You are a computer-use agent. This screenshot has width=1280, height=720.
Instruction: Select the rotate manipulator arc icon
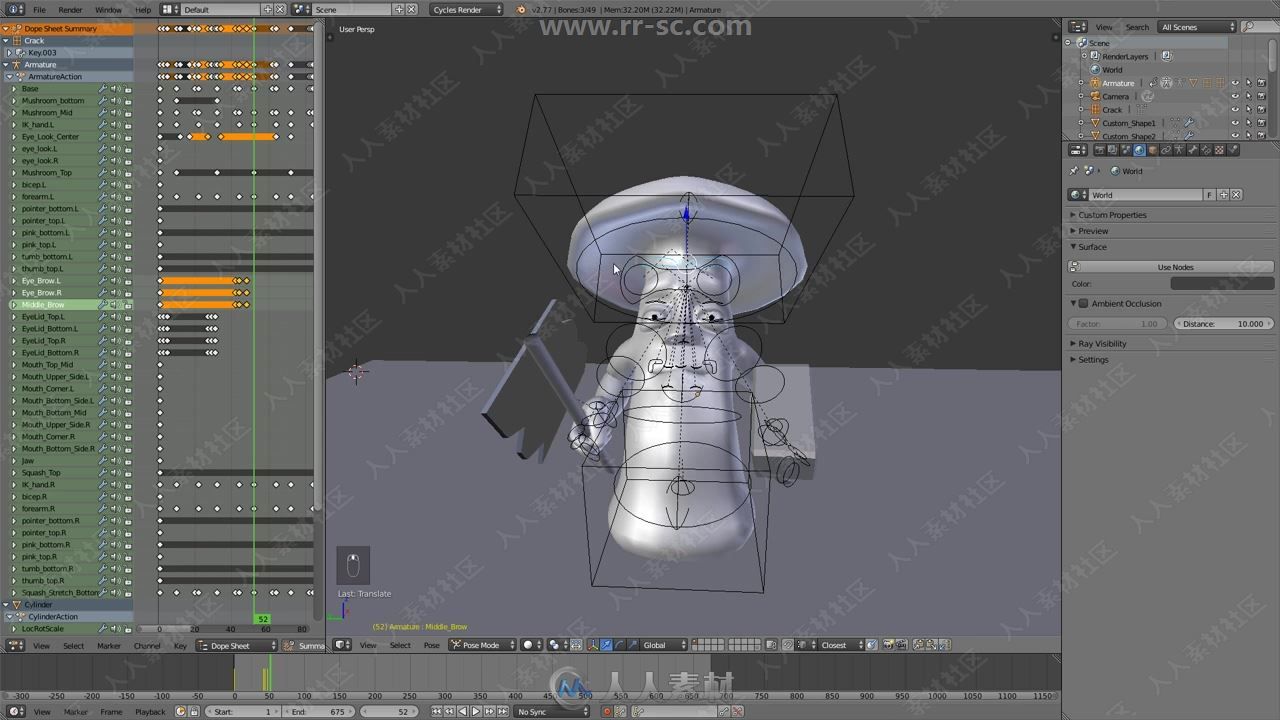coord(619,645)
